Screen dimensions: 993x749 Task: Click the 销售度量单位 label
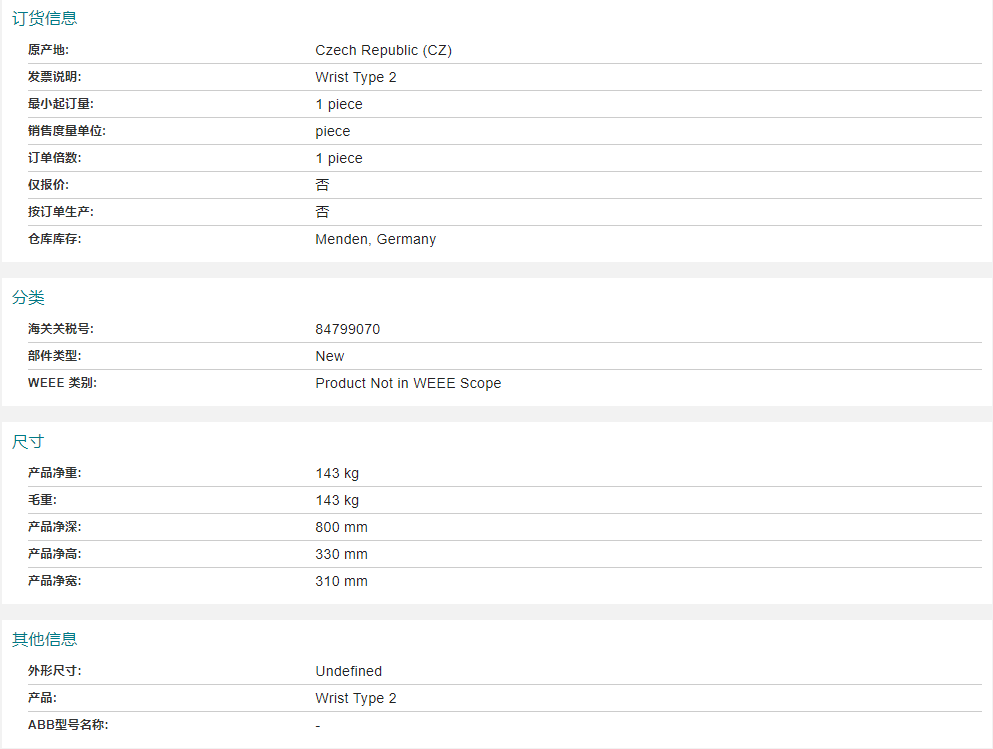coord(67,131)
